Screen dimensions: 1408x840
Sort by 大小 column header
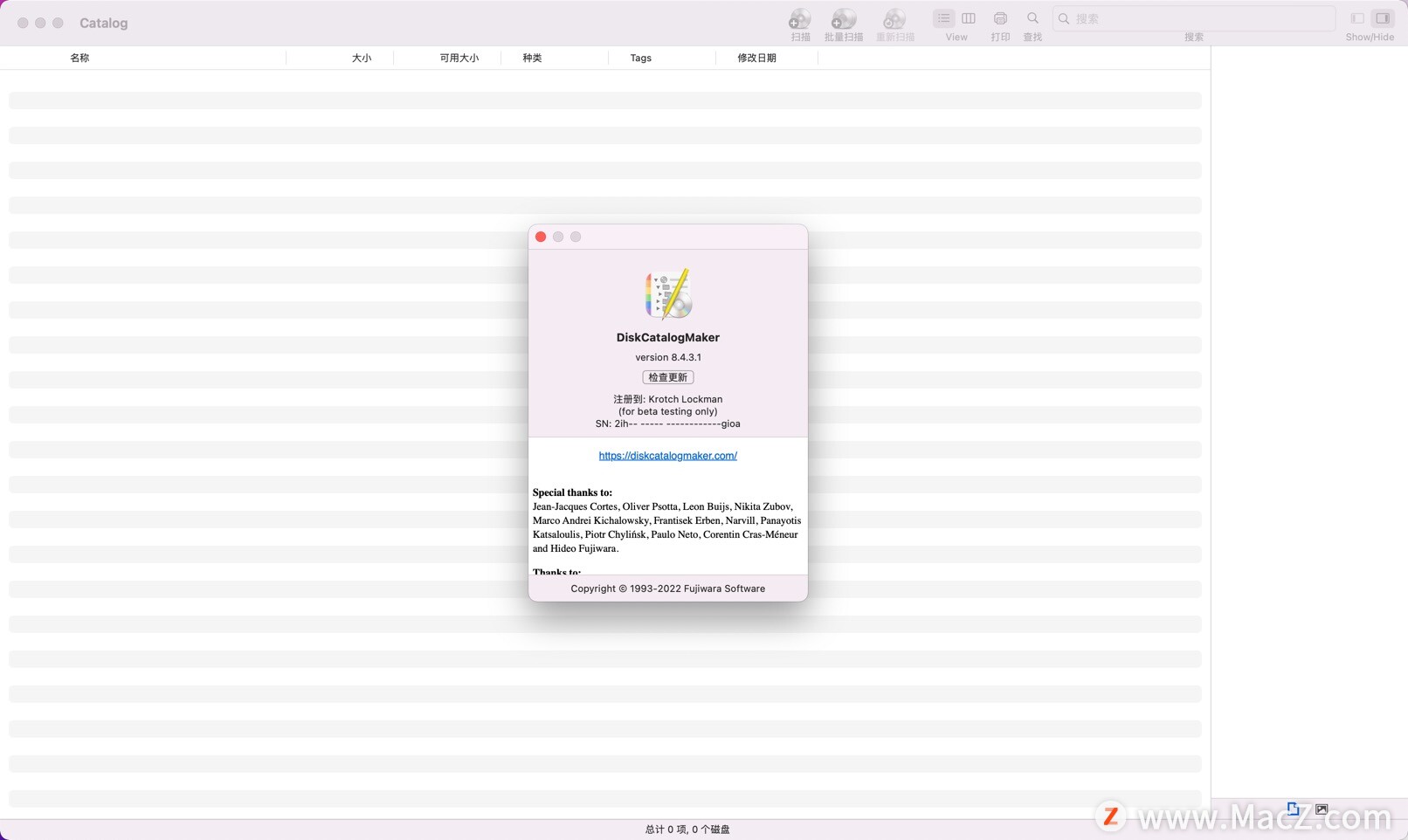point(362,58)
